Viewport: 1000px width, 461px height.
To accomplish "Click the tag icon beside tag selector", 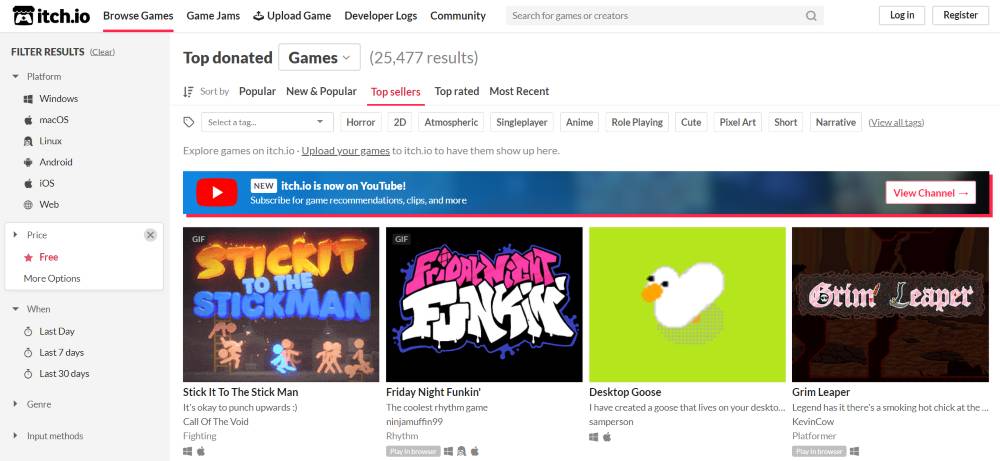I will (x=189, y=122).
